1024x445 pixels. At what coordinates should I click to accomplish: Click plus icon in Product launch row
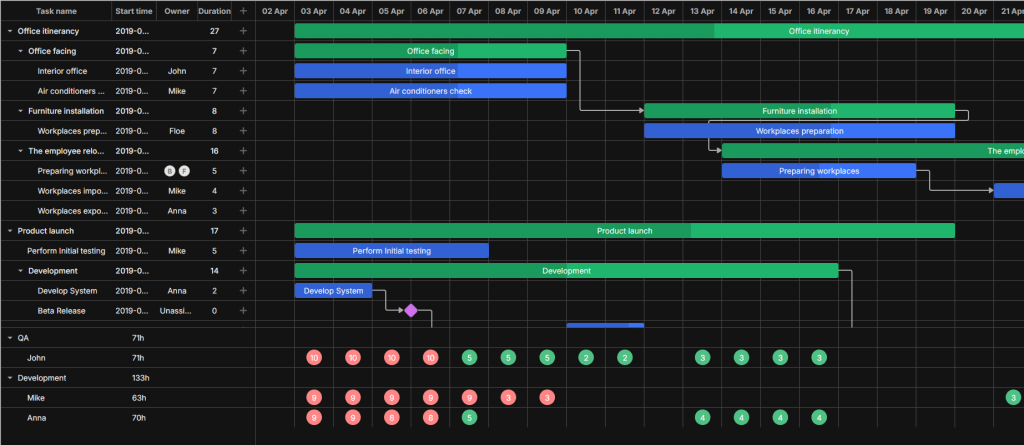243,231
